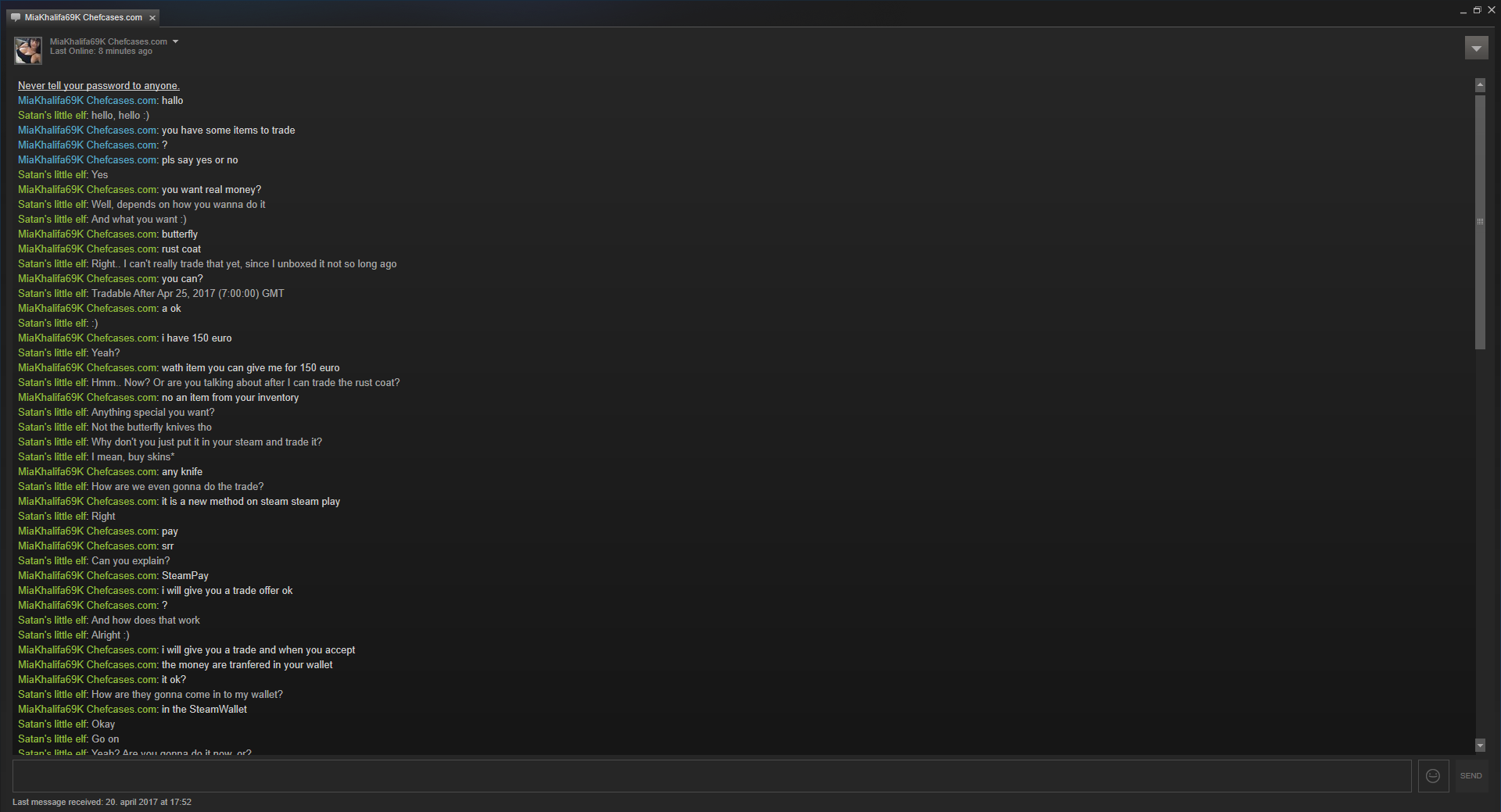Screen dimensions: 1501x812
Task: Maximize the chat window
Action: 1477,10
